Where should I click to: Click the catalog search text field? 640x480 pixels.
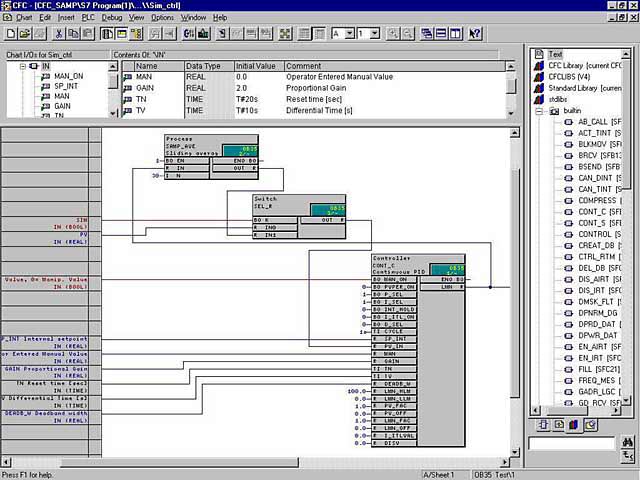pyautogui.click(x=571, y=443)
